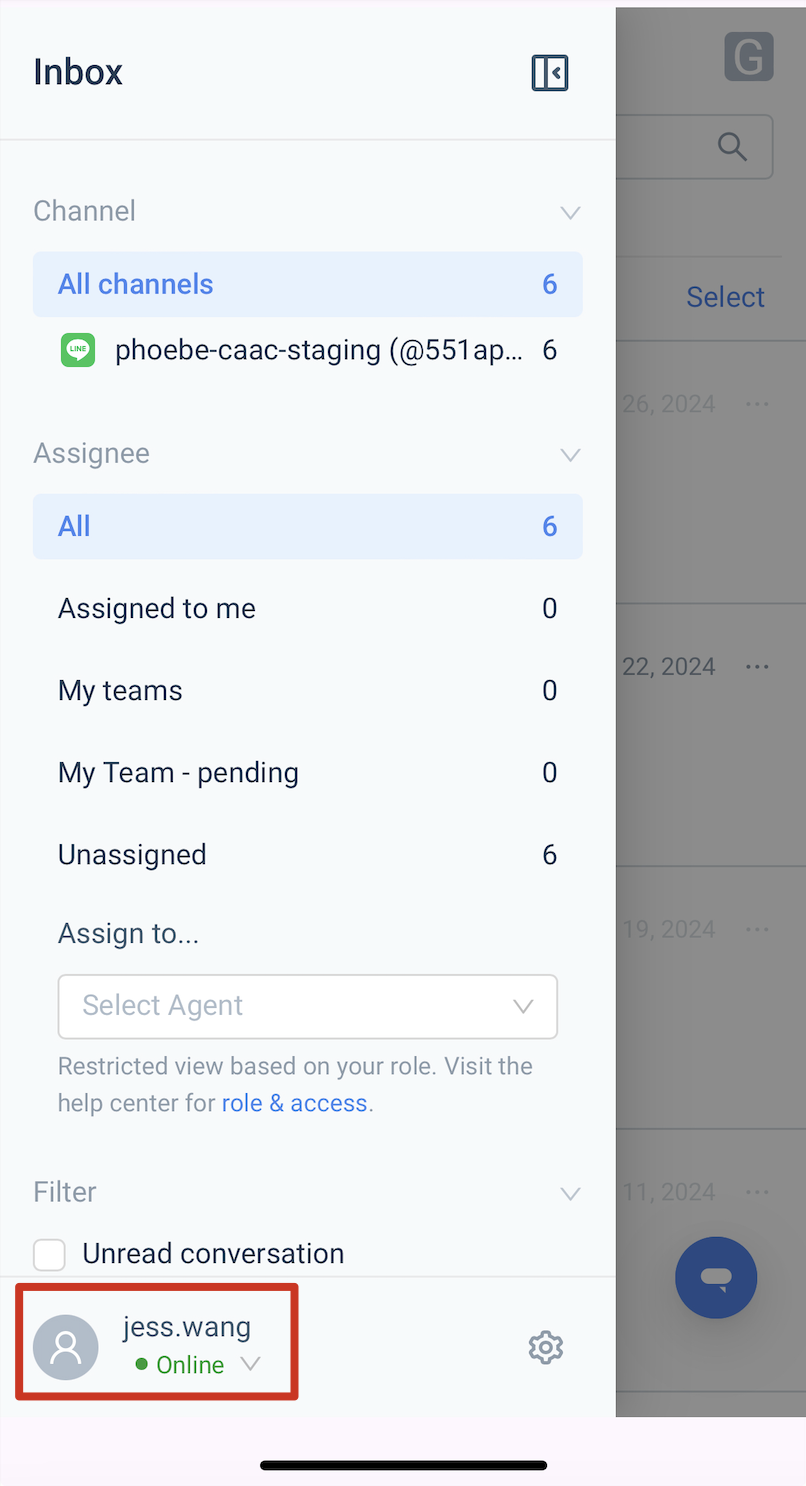Image resolution: width=806 pixels, height=1486 pixels.
Task: Open the Select Agent dropdown
Action: tap(308, 1006)
